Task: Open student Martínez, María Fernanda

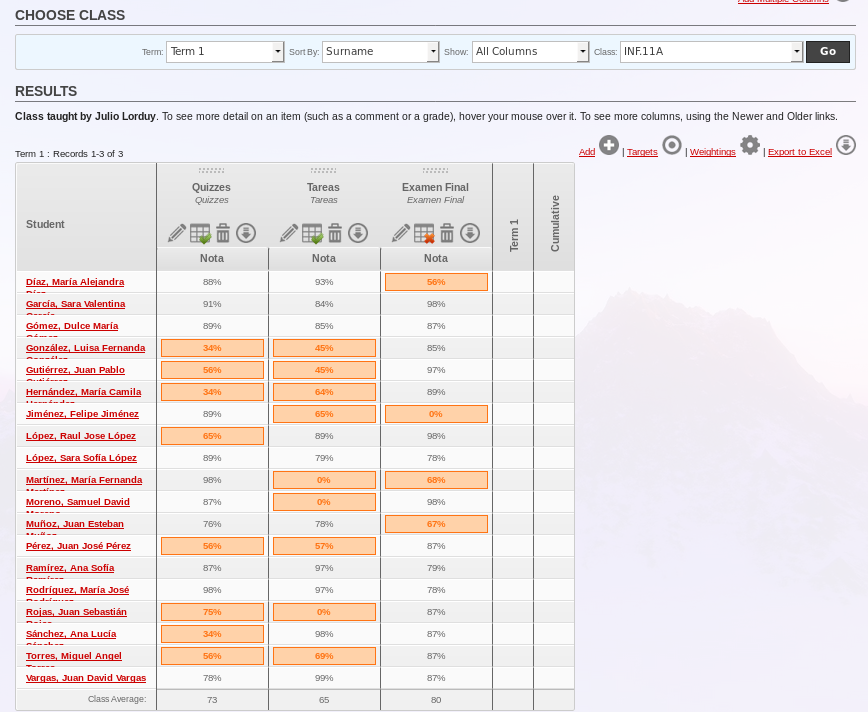Action: pyautogui.click(x=84, y=480)
